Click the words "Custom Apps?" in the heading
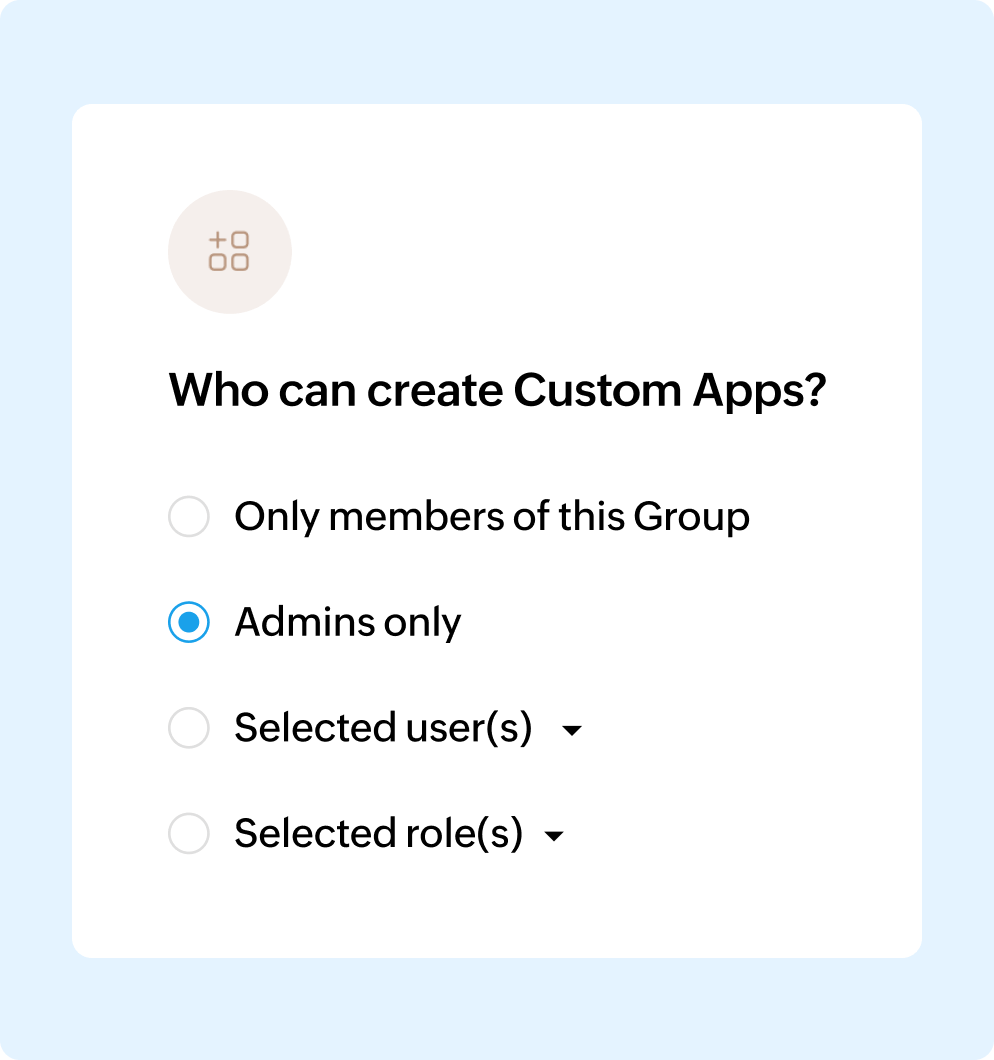Viewport: 994px width, 1060px height. point(670,390)
